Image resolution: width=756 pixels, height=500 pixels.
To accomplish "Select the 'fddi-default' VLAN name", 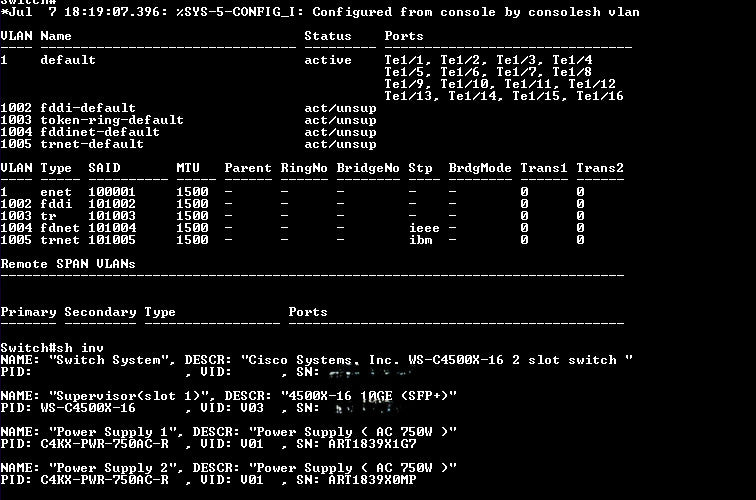I will 88,108.
